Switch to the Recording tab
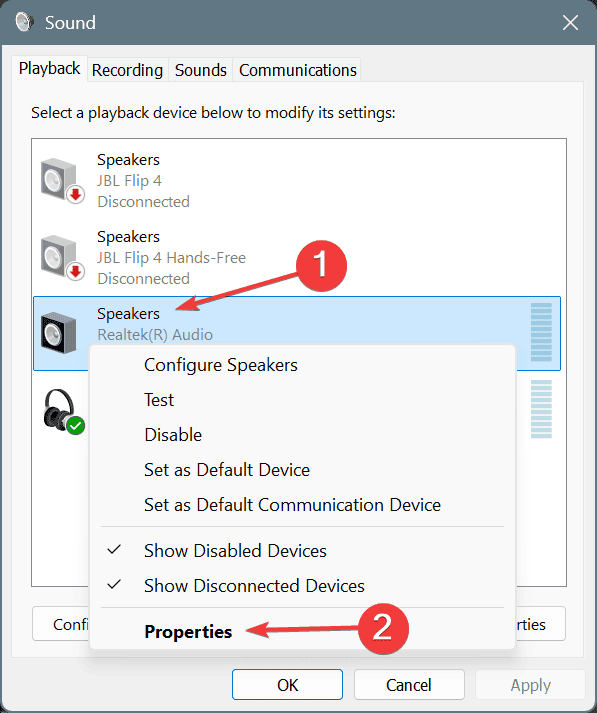Image resolution: width=597 pixels, height=713 pixels. (x=127, y=70)
